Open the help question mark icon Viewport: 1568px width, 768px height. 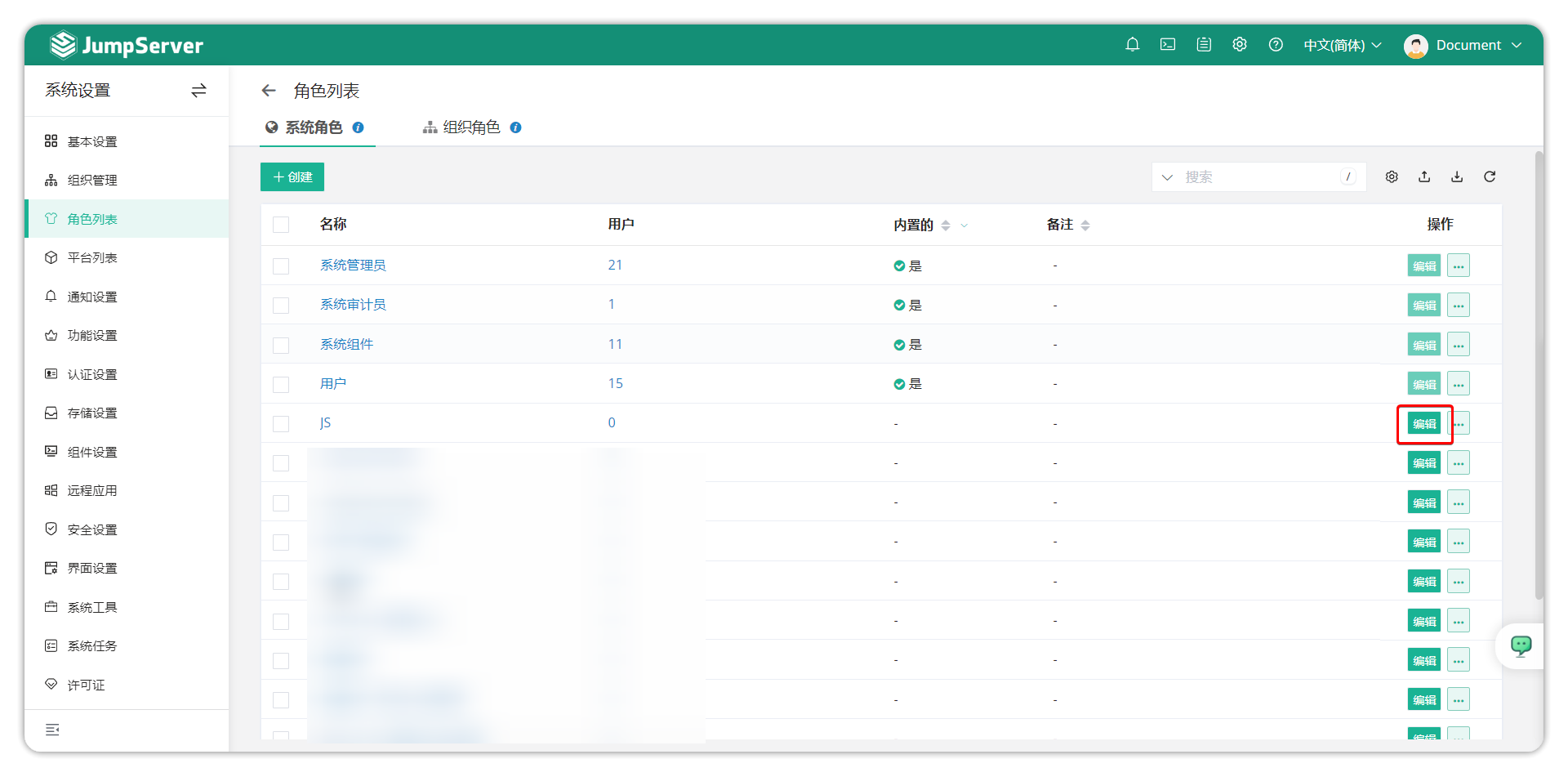coord(1276,45)
